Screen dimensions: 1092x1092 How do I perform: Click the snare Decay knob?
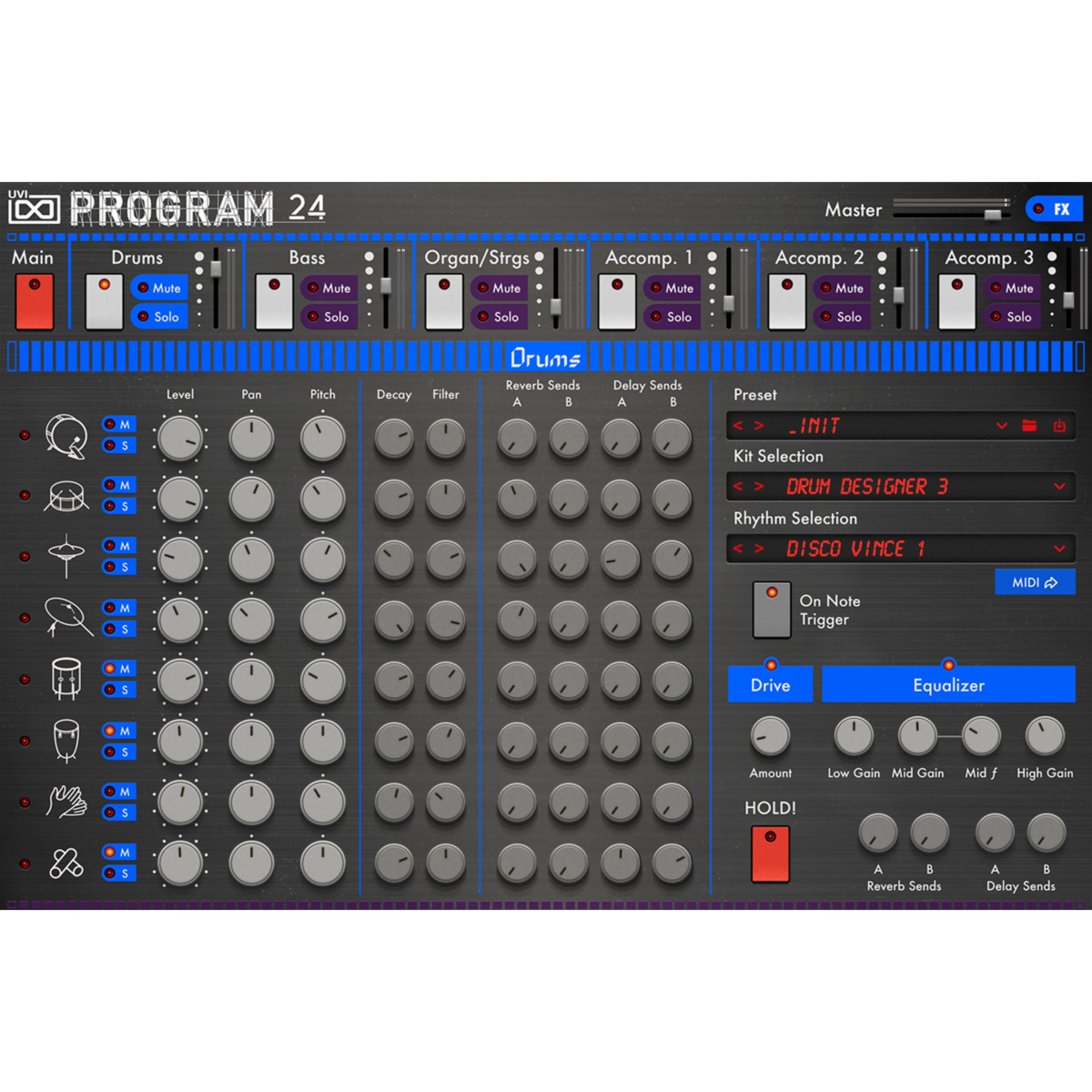(394, 499)
